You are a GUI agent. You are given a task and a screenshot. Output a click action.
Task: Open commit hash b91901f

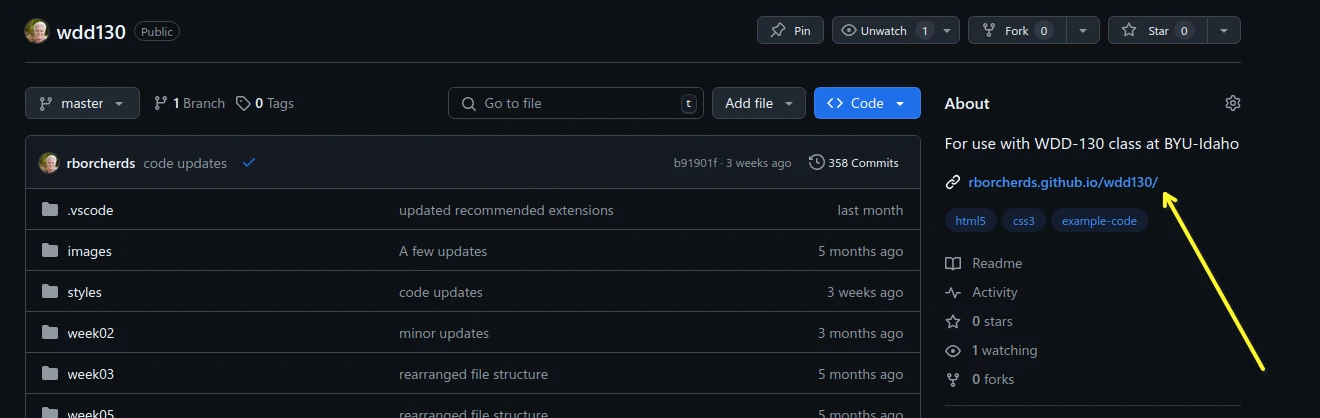tap(696, 163)
